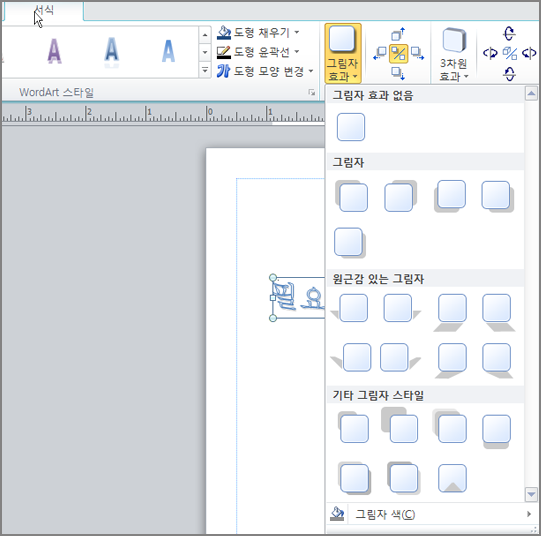Tilt 3D effect down

509,73
